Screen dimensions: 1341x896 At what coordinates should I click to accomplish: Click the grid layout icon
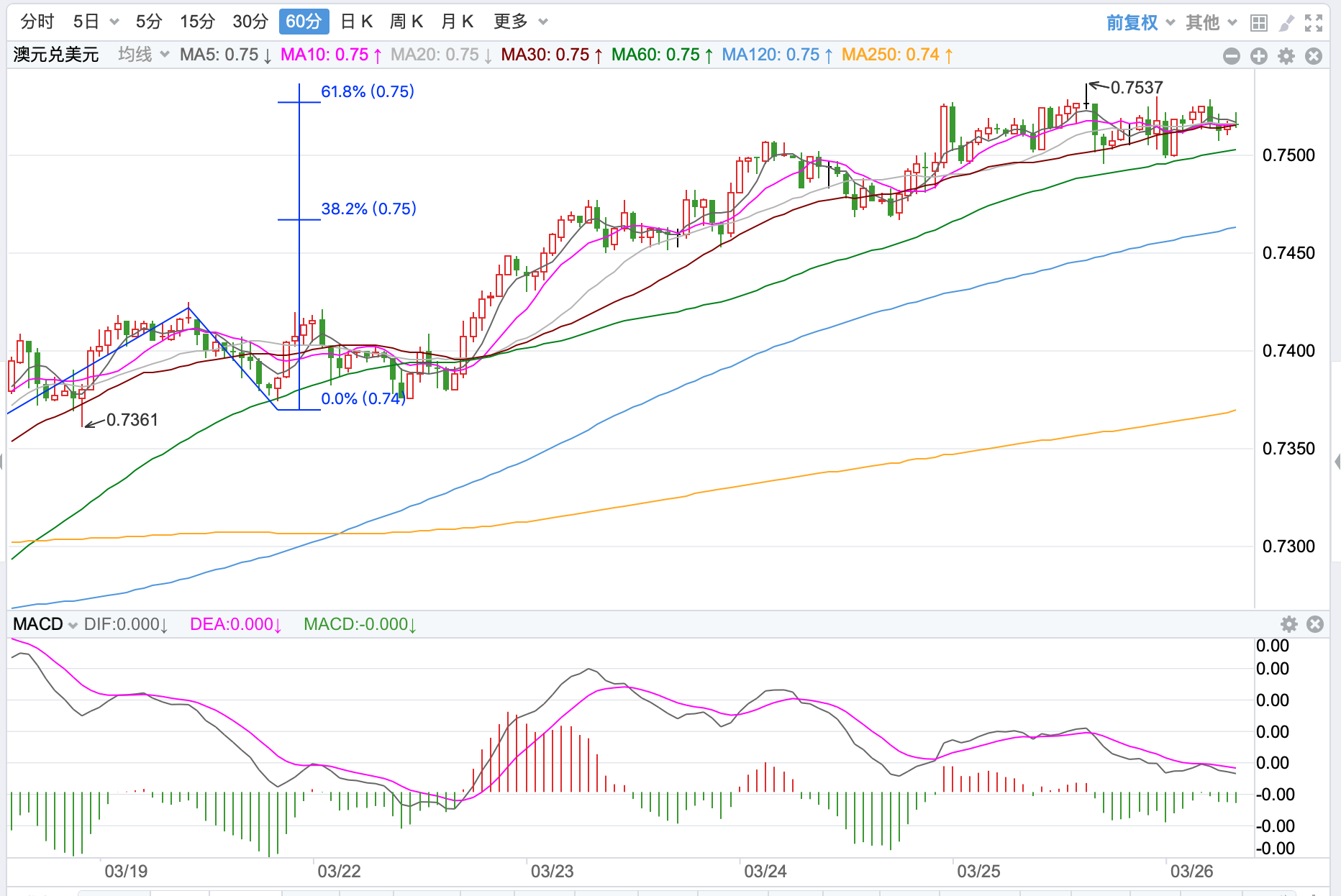point(1259,23)
